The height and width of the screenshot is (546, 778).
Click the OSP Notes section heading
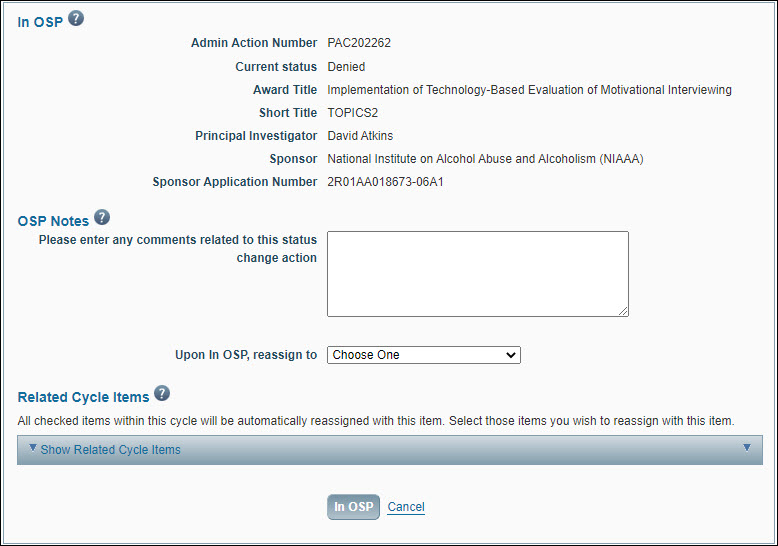(53, 221)
